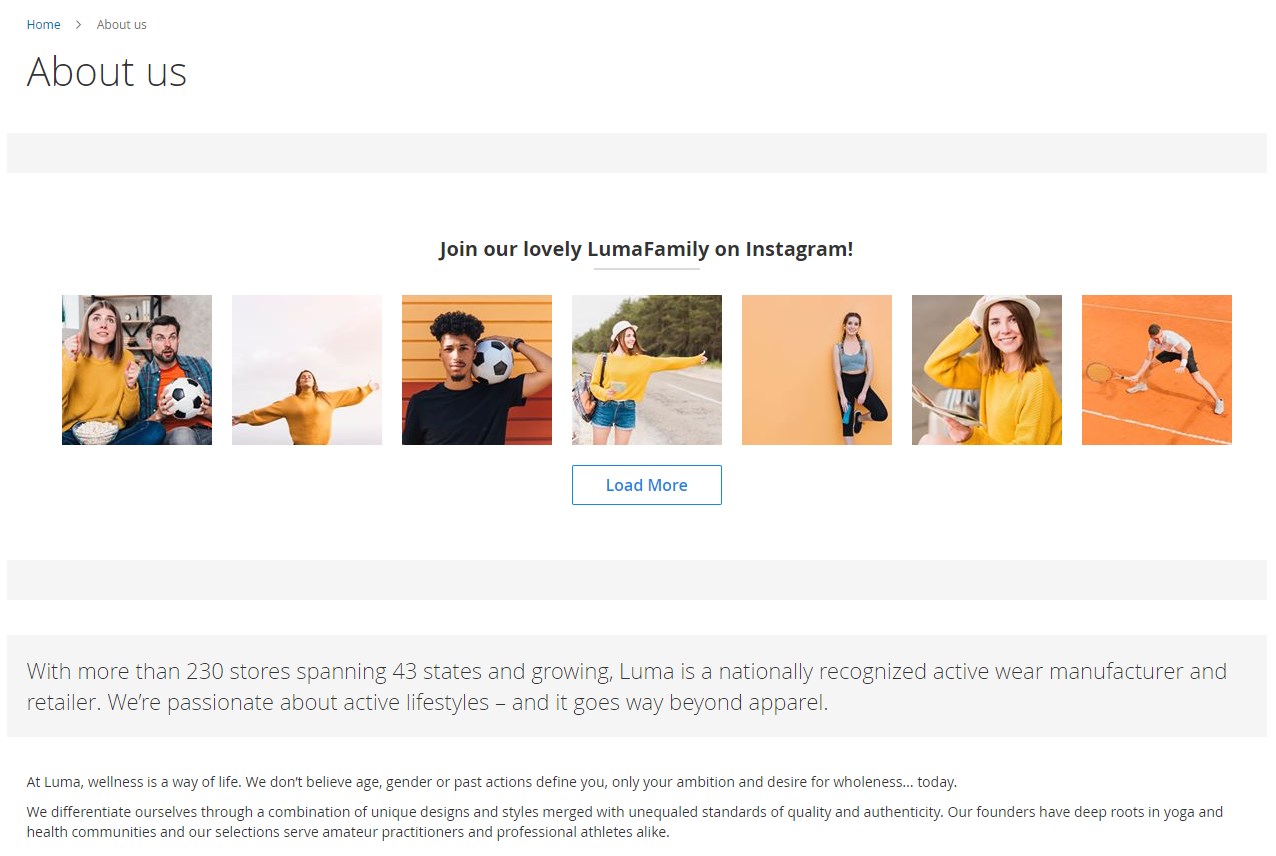This screenshot has width=1276, height=856.
Task: Click the 230 stores spanning 43 states quote
Action: click(x=627, y=686)
